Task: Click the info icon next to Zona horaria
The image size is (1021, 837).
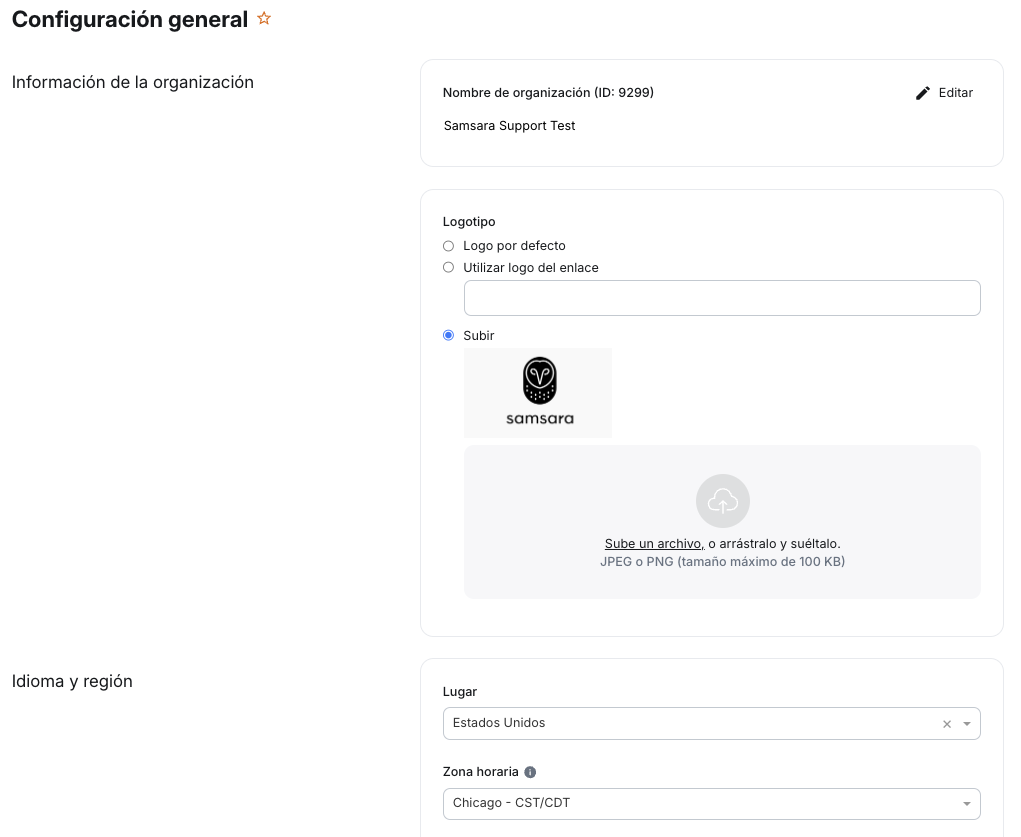Action: tap(530, 772)
